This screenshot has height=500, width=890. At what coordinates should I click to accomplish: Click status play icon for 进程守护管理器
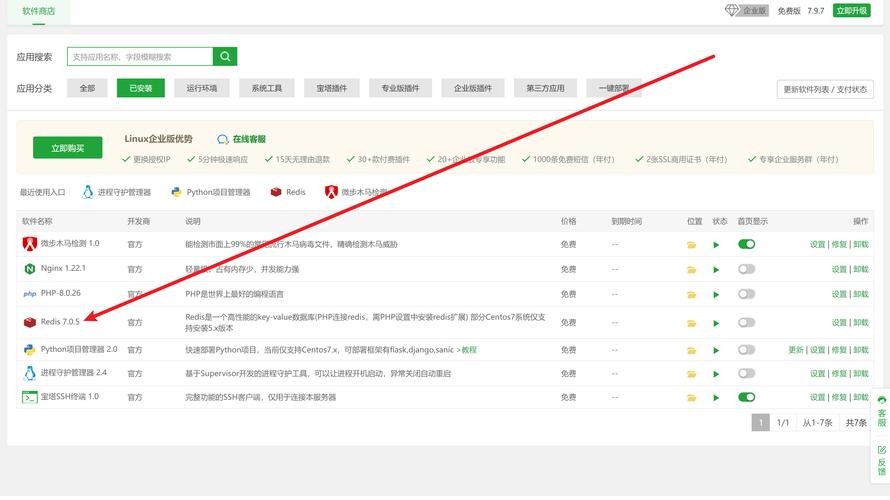pyautogui.click(x=716, y=374)
